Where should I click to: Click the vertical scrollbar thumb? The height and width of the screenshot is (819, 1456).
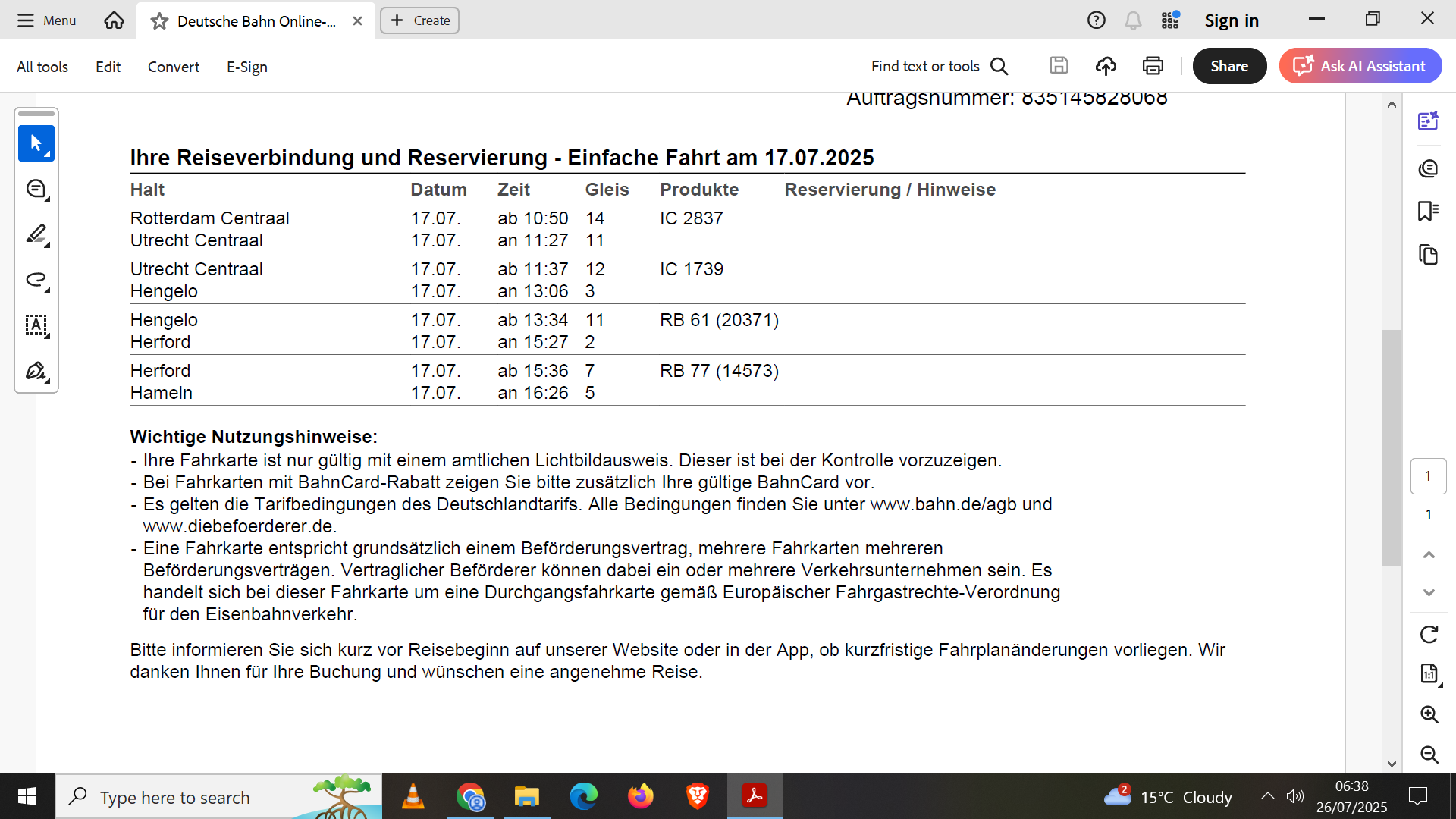click(x=1391, y=447)
